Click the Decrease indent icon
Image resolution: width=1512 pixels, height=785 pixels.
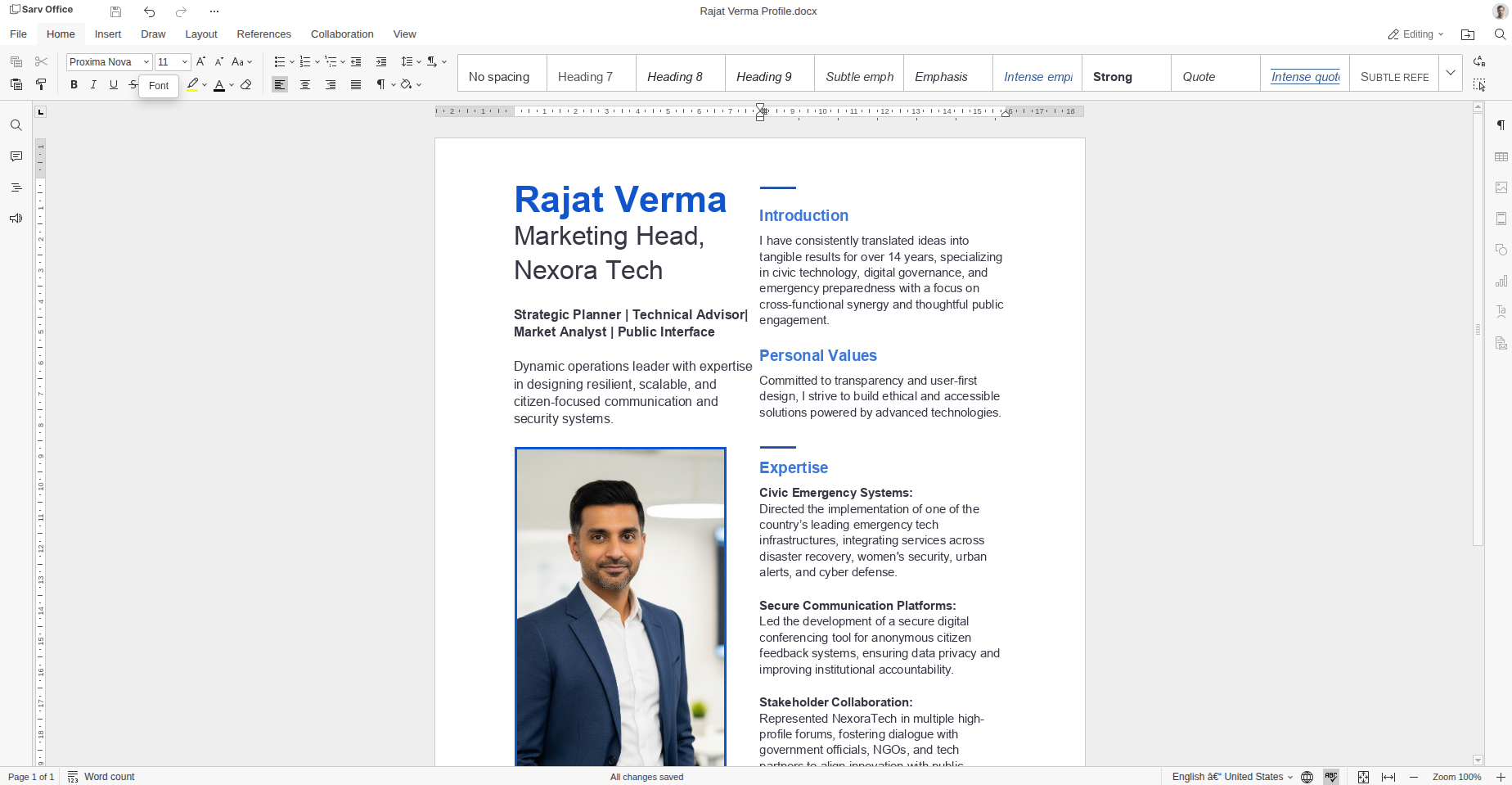click(356, 61)
